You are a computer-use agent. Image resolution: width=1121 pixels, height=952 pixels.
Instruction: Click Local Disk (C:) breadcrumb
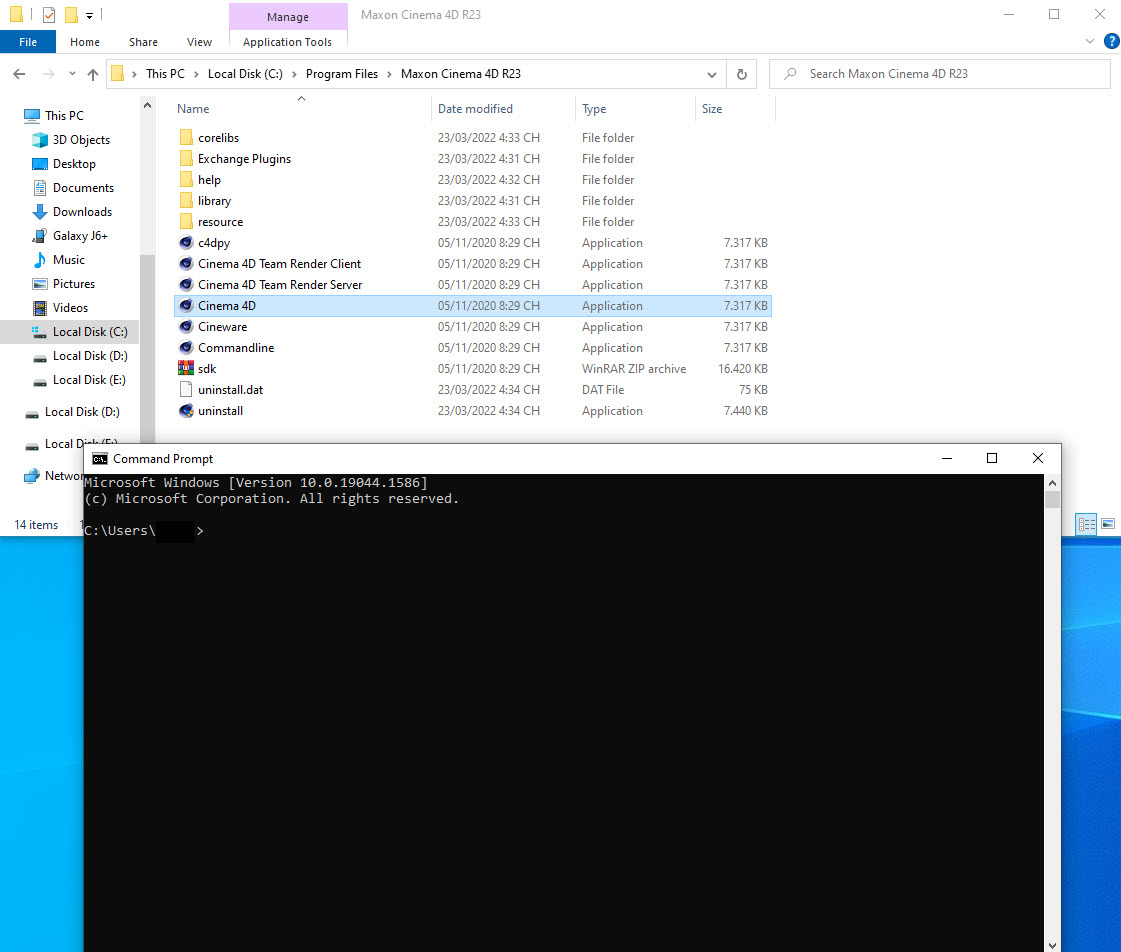click(245, 74)
